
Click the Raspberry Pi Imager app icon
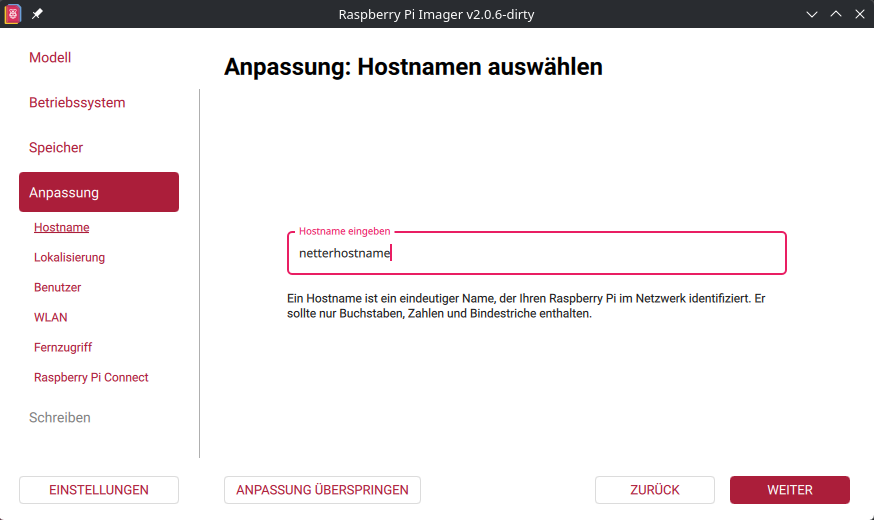coord(13,14)
